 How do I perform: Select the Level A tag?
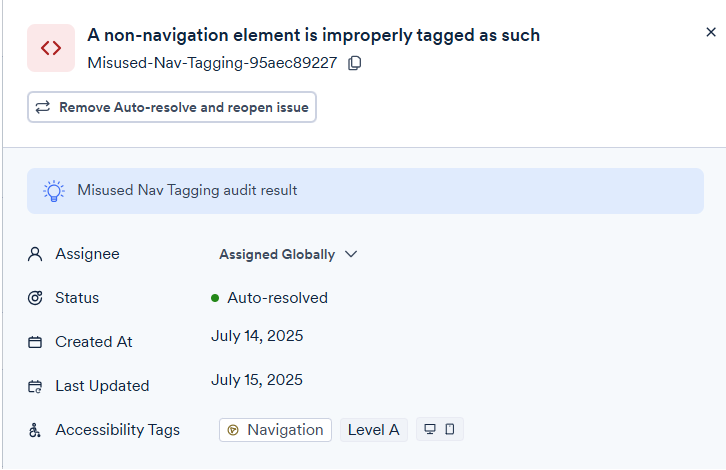373,430
